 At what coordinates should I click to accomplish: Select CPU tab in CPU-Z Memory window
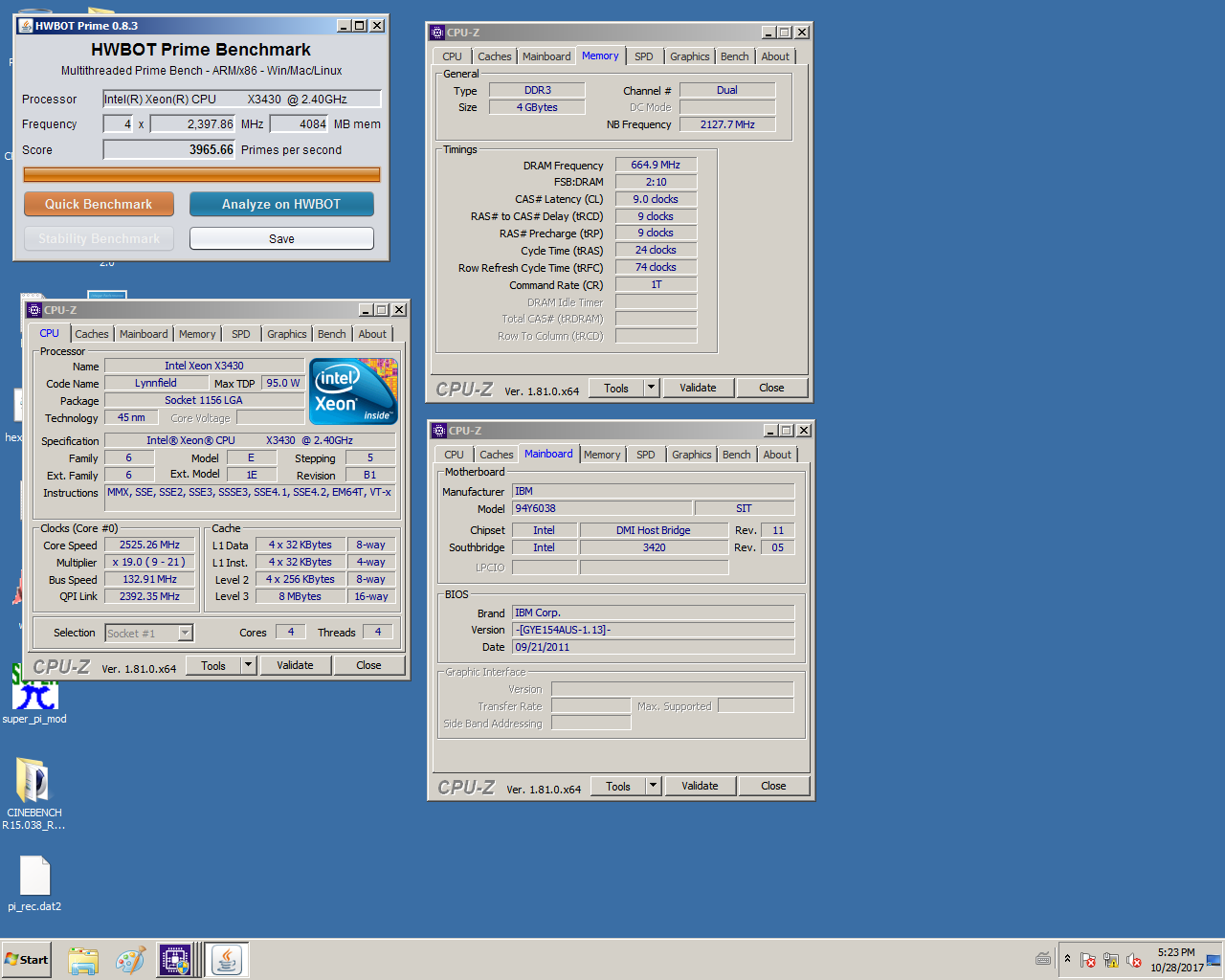click(x=453, y=56)
